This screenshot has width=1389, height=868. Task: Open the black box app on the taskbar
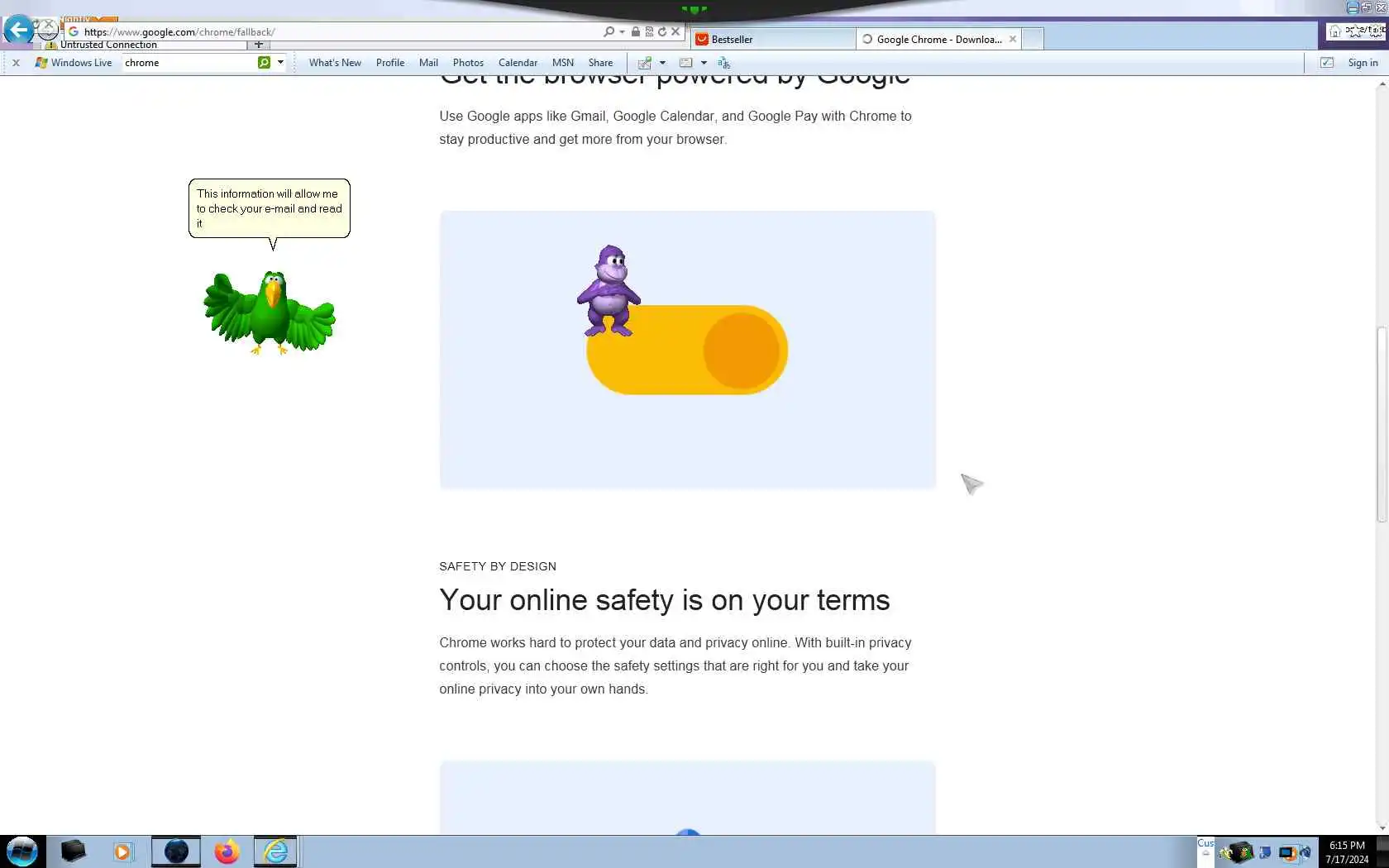[74, 851]
